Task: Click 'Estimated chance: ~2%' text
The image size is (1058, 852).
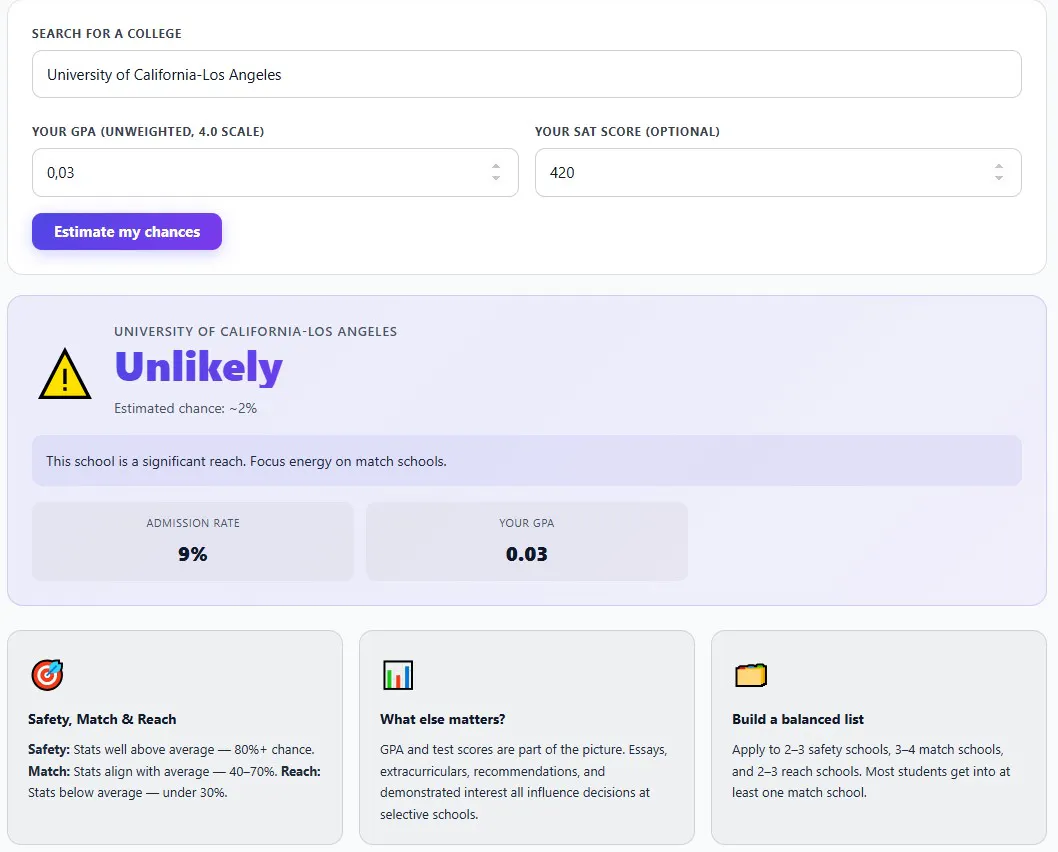Action: [x=186, y=408]
